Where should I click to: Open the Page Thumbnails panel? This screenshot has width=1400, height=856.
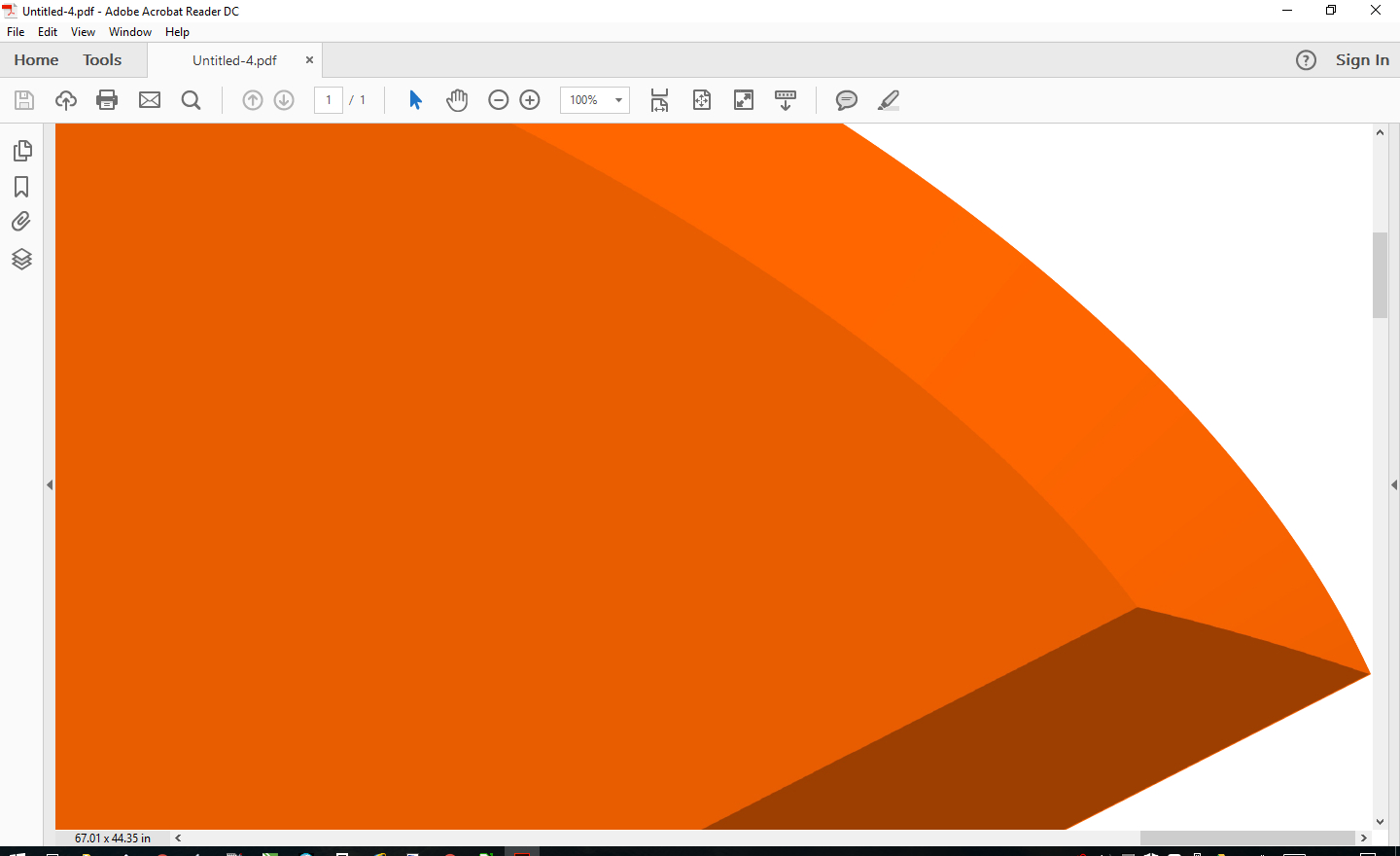point(21,151)
